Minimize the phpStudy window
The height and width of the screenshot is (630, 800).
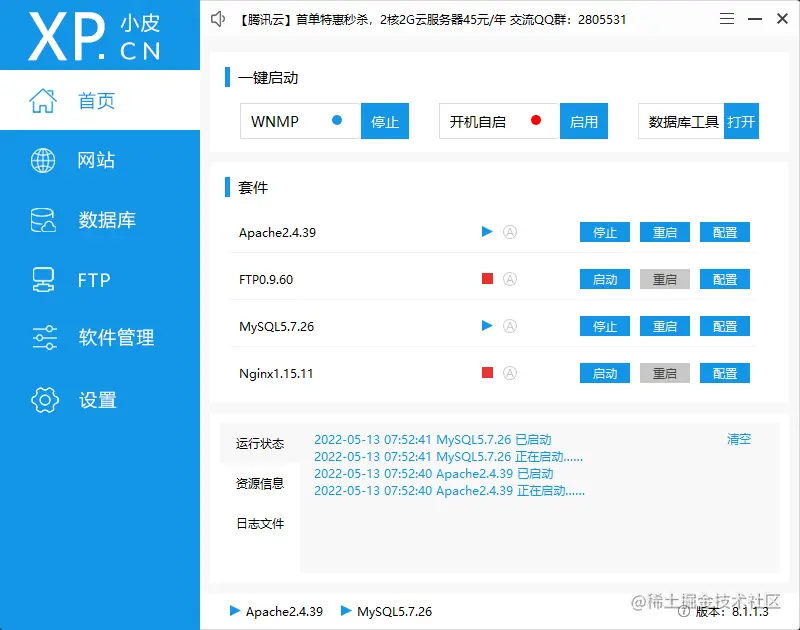(x=755, y=19)
